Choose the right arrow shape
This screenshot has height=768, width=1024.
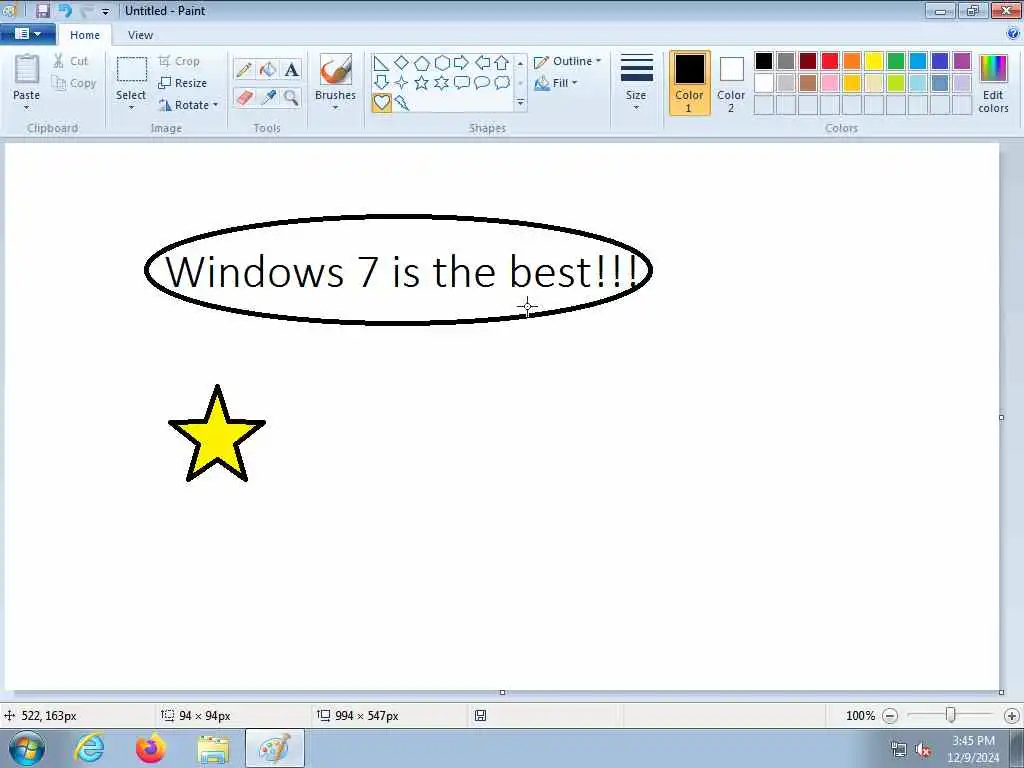[x=461, y=63]
